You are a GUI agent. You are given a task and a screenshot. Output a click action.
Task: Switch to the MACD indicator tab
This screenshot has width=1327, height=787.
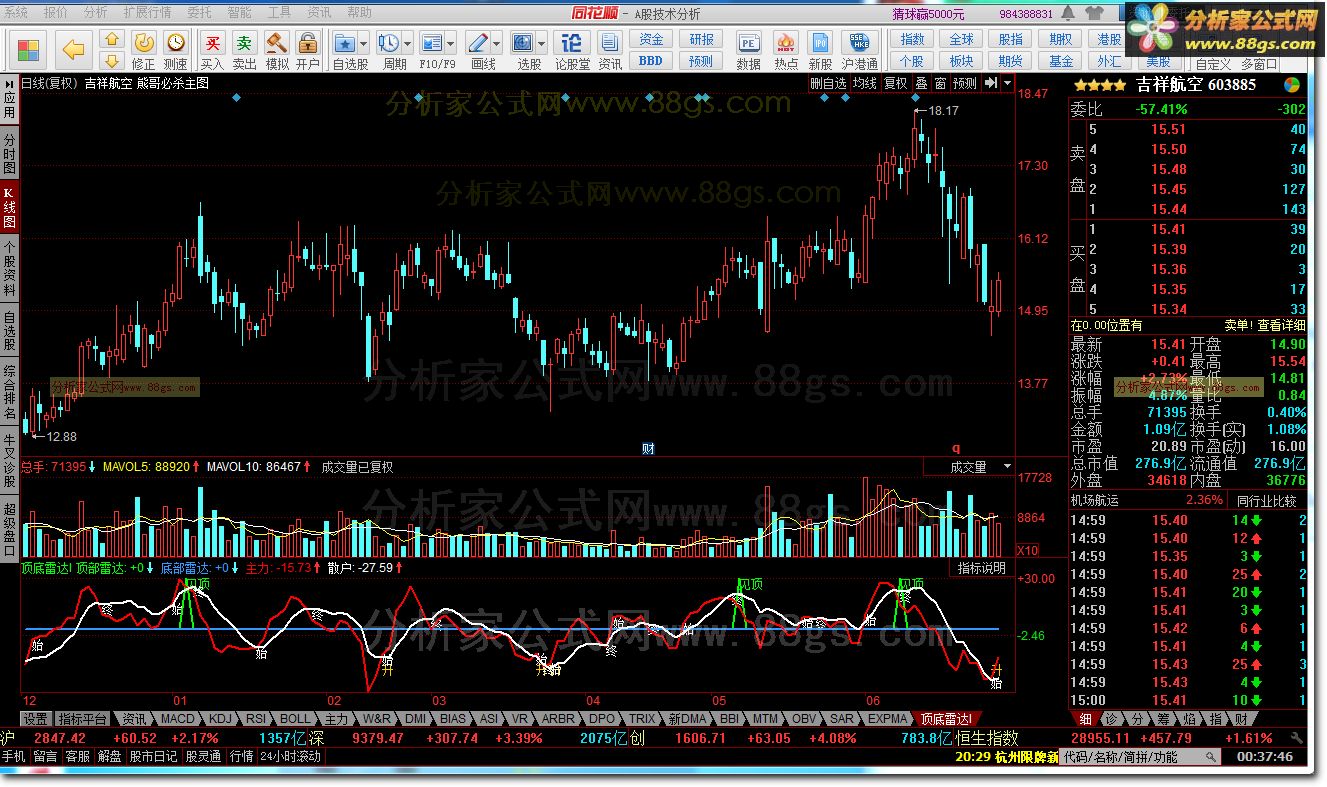pos(179,719)
